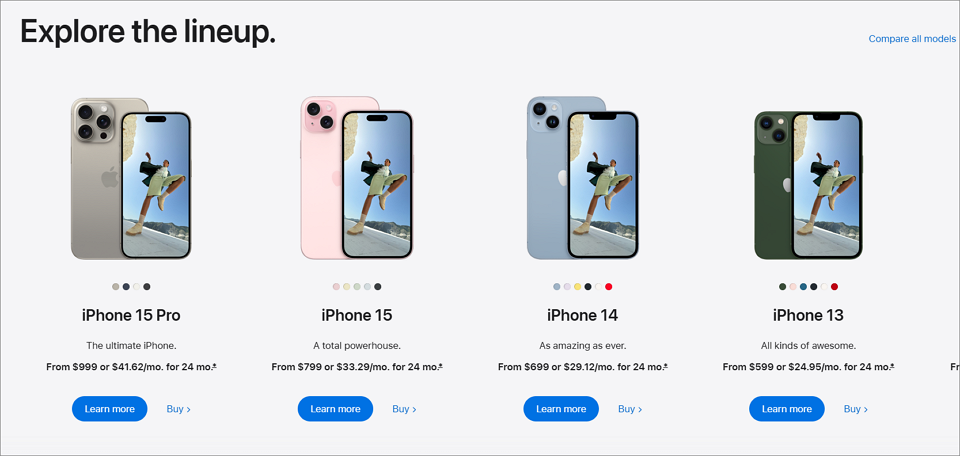Select the yellow color swatch for iPhone 14
The height and width of the screenshot is (456, 960).
click(x=577, y=286)
